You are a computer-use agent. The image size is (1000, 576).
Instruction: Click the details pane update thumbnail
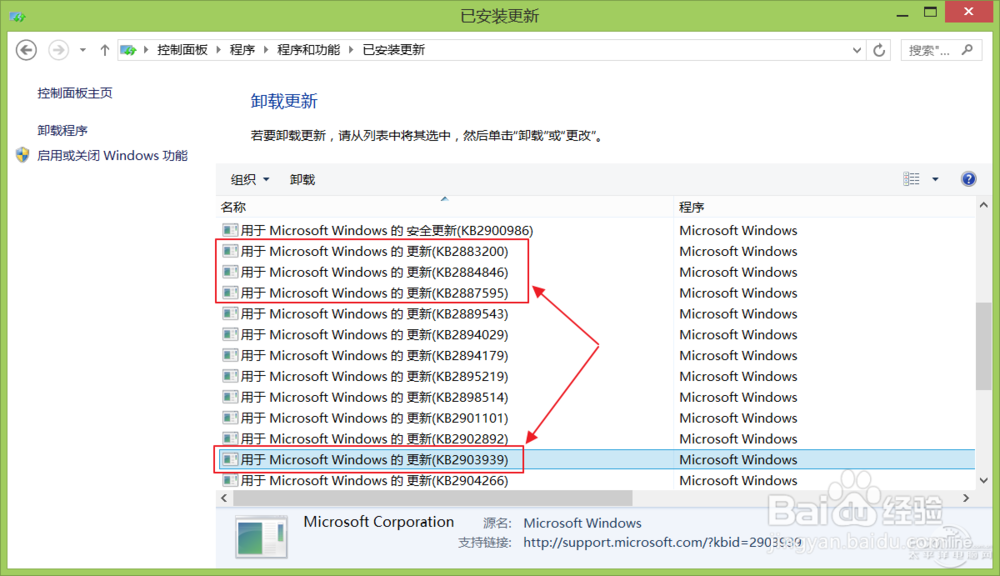[261, 538]
